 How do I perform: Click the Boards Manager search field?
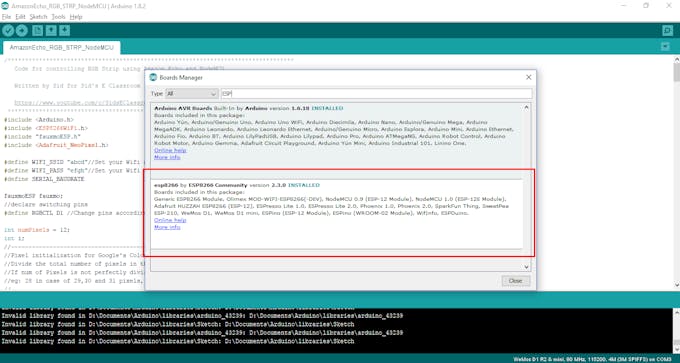pos(376,94)
